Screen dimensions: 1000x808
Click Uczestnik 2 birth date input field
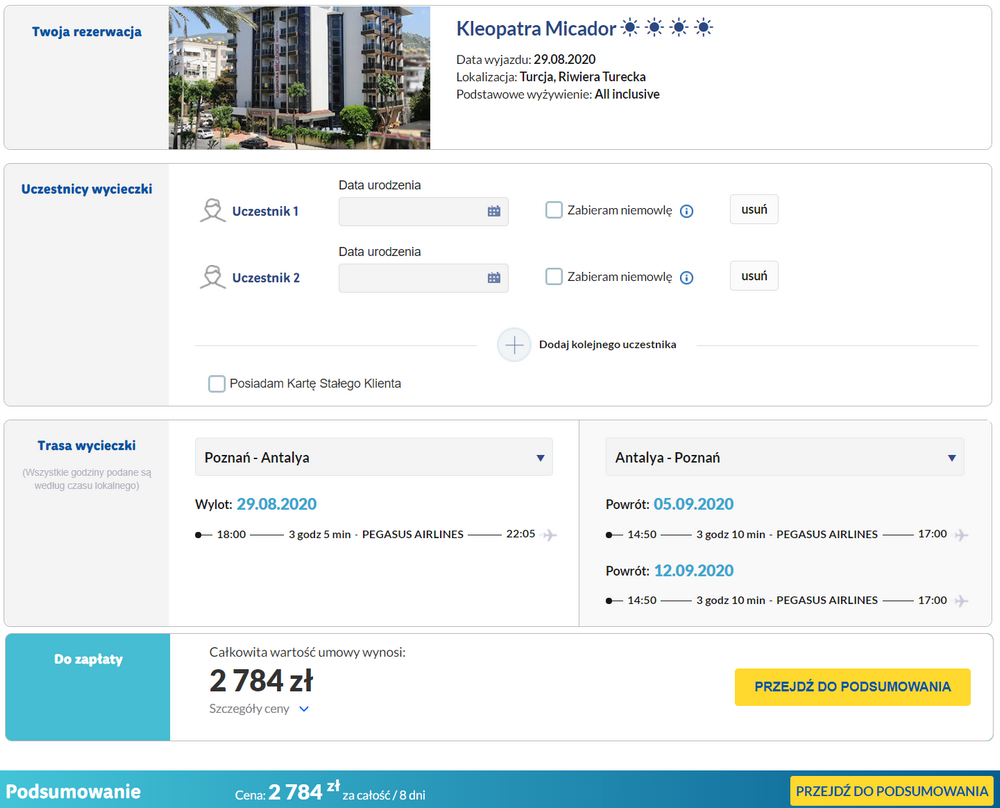(x=423, y=277)
